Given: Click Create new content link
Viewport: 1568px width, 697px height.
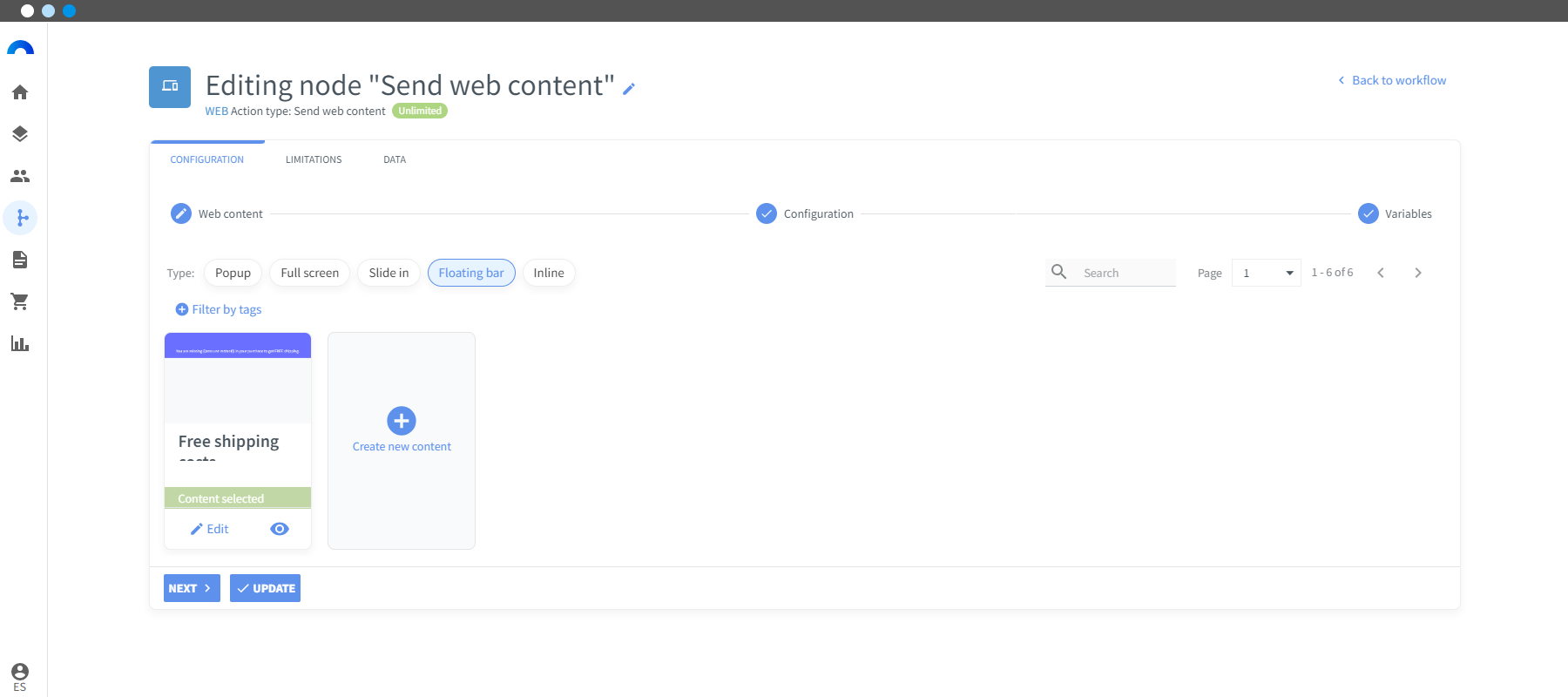Looking at the screenshot, I should [x=402, y=447].
